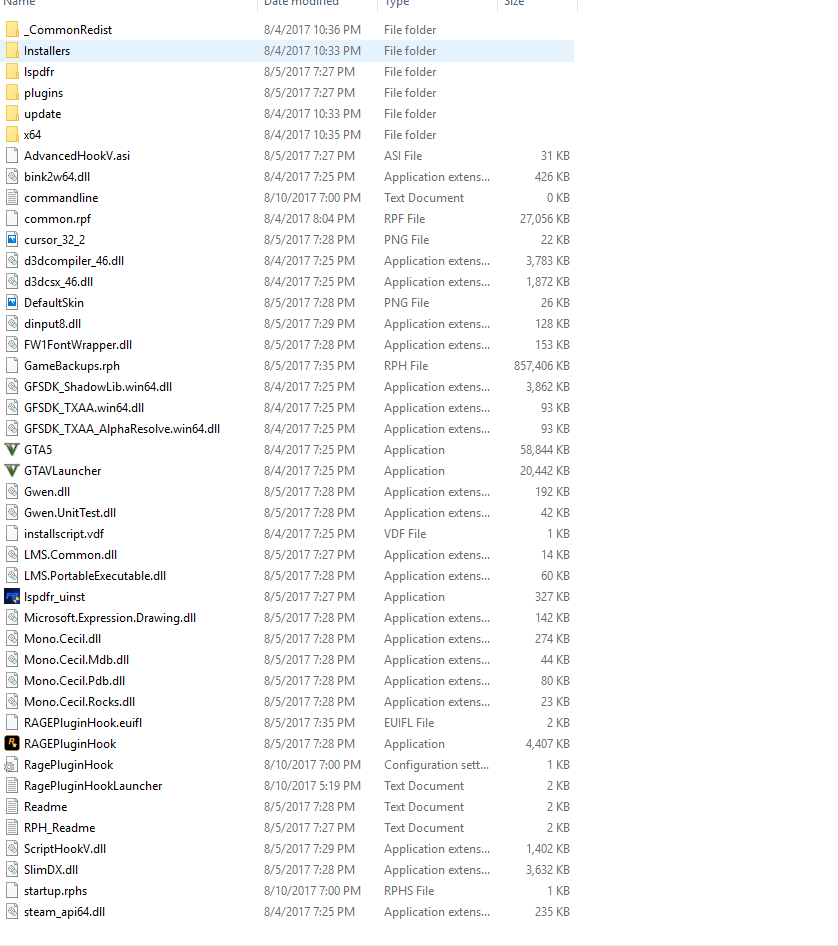838x946 pixels.
Task: Select the d3dcsx_46.dll file name
Action: tap(59, 282)
